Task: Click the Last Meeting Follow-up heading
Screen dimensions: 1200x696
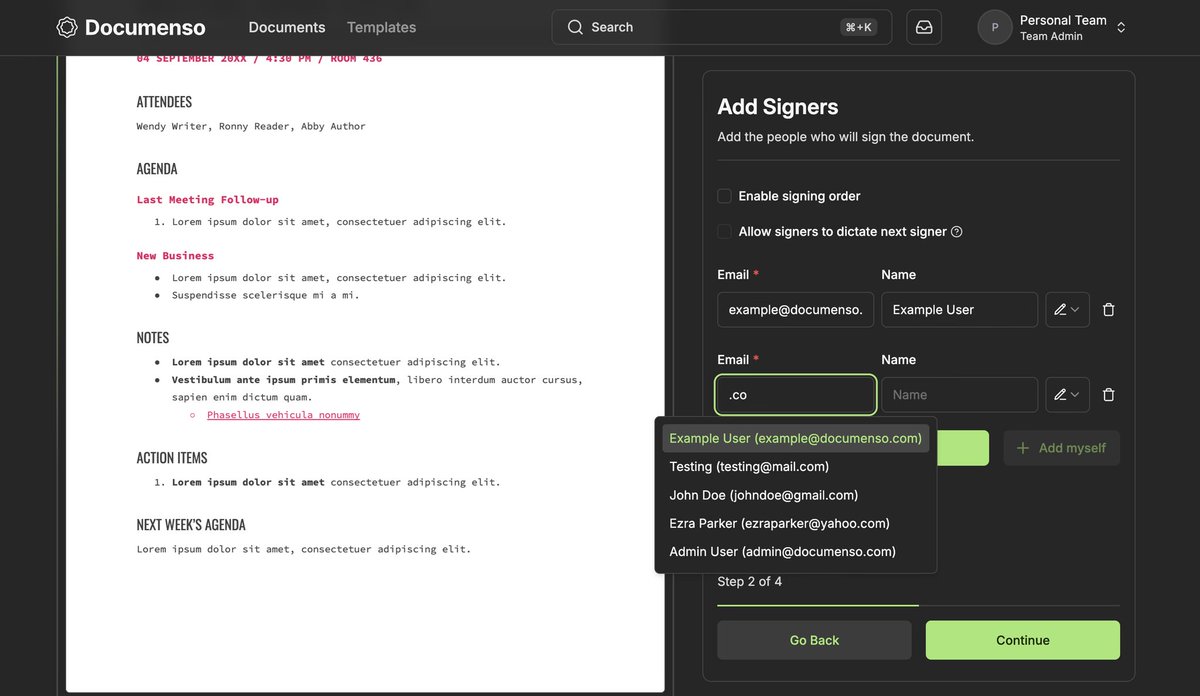Action: click(x=208, y=200)
